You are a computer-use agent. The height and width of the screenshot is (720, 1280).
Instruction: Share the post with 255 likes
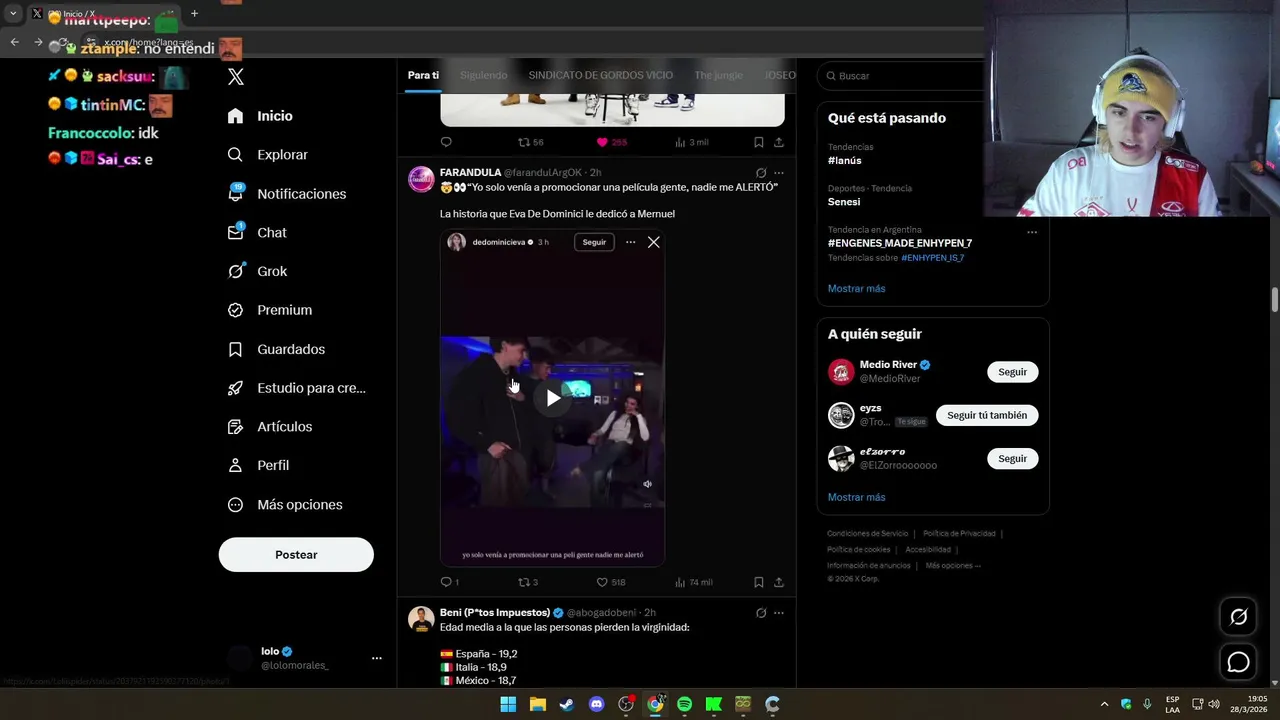(779, 142)
